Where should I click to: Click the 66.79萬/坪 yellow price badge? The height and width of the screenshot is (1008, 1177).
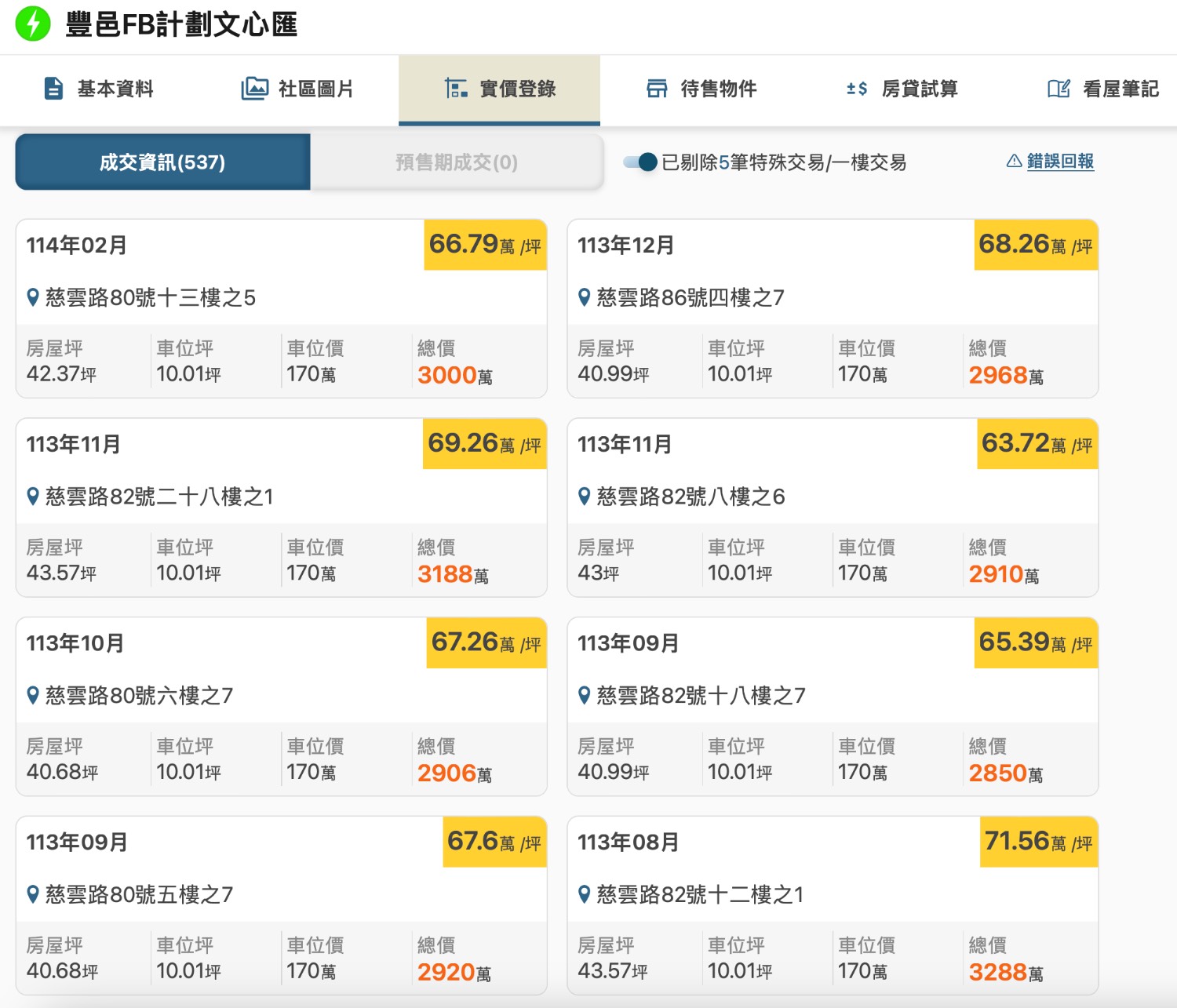pos(484,245)
